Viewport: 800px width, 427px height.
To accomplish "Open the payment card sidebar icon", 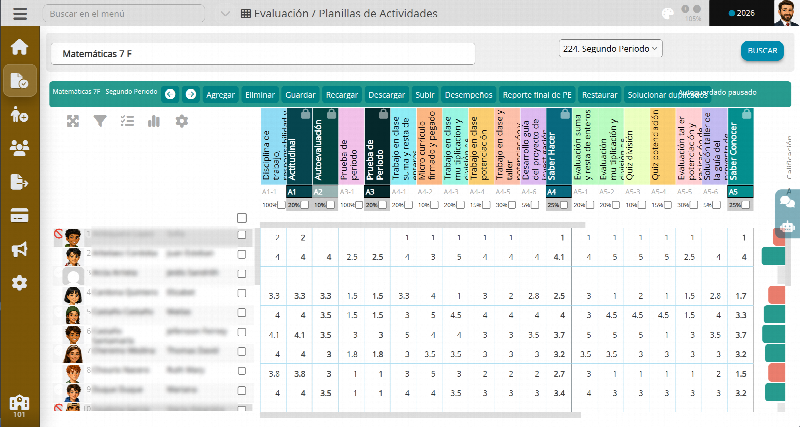I will point(19,216).
